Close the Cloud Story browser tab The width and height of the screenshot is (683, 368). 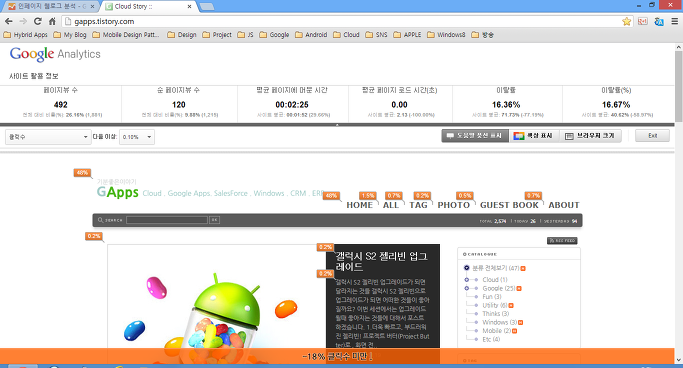tap(189, 7)
